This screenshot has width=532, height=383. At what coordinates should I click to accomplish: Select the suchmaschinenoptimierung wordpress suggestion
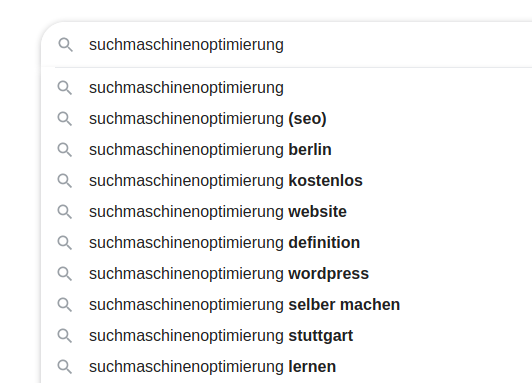(286, 274)
